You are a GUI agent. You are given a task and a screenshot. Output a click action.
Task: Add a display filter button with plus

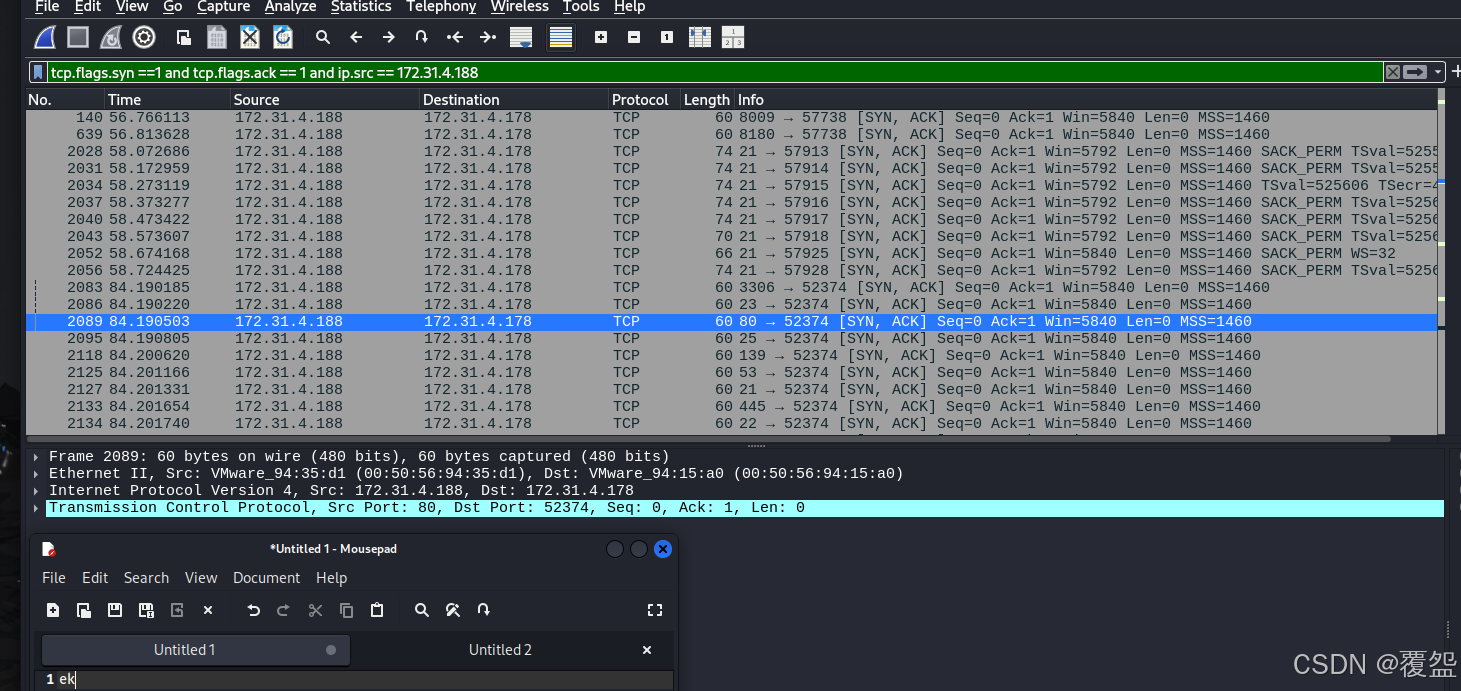coord(1454,72)
